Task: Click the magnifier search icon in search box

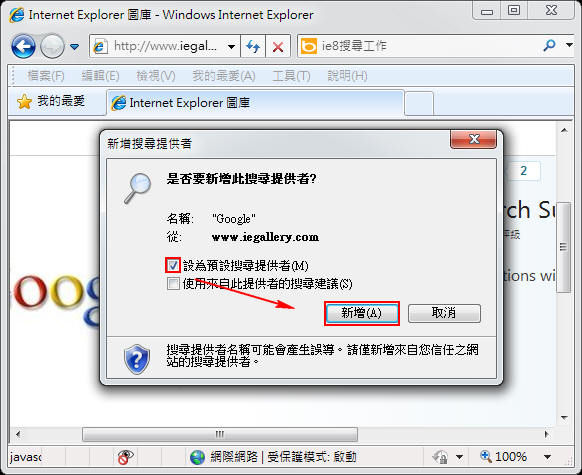Action: pos(549,46)
